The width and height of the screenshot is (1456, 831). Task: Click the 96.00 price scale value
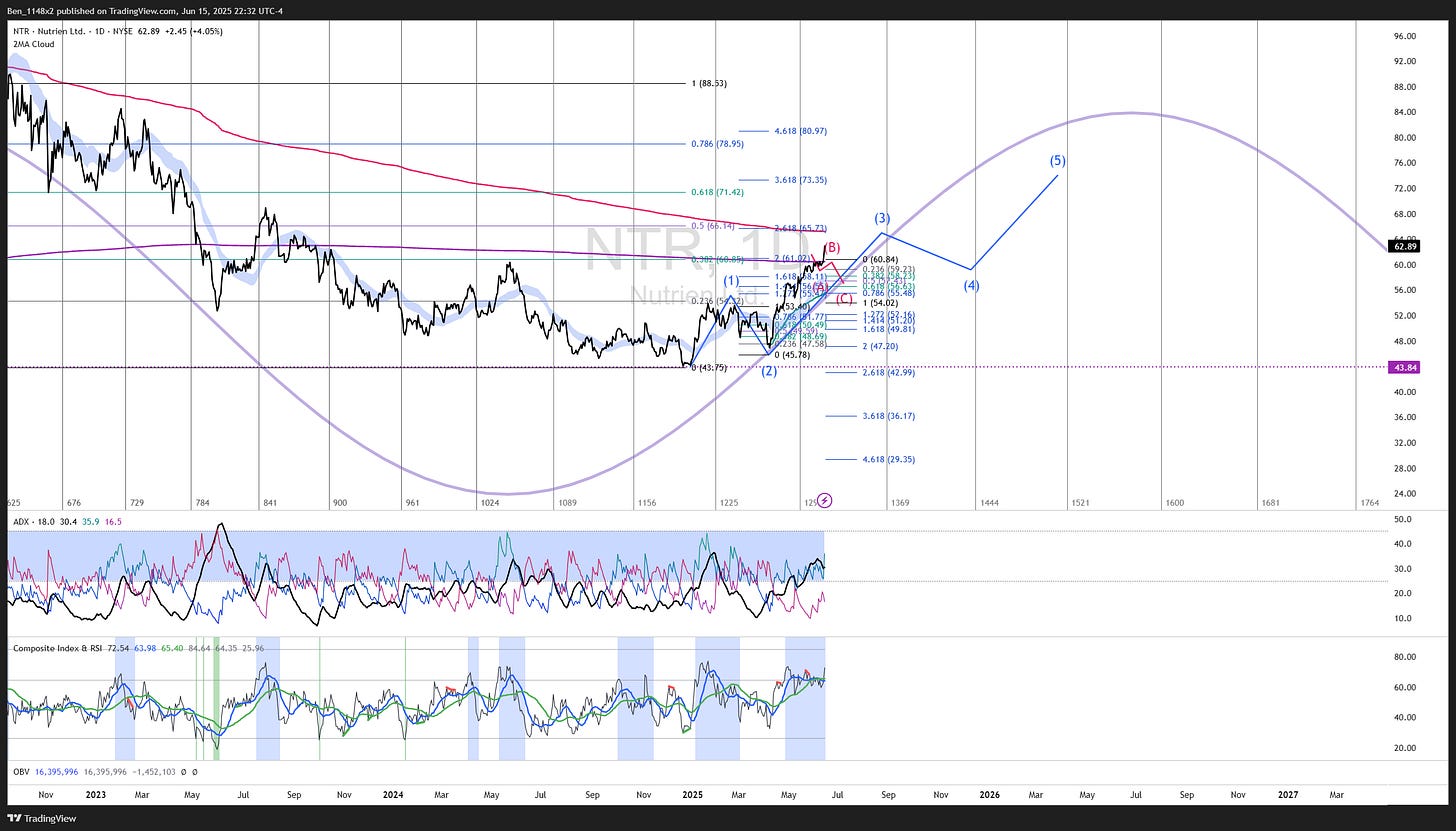1404,36
